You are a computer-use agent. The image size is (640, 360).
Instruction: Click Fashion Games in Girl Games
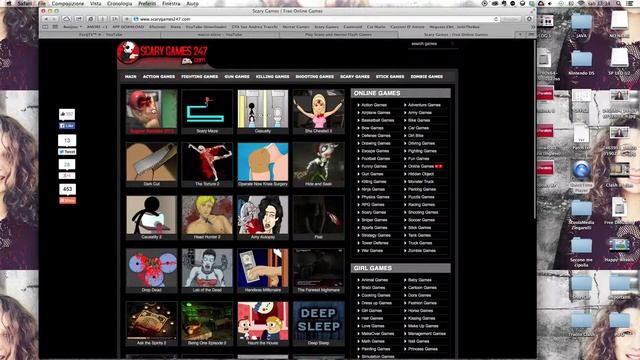(x=422, y=303)
